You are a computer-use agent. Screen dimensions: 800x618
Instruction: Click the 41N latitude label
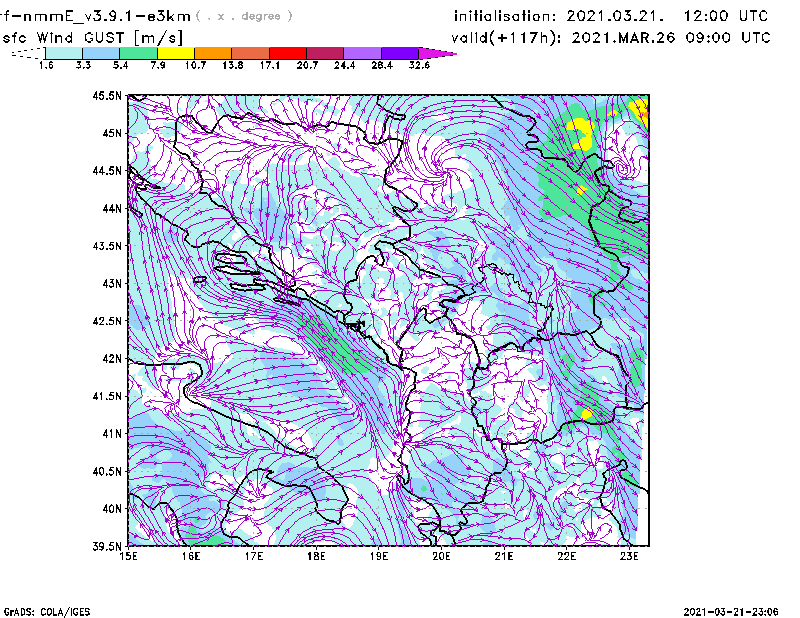point(112,434)
